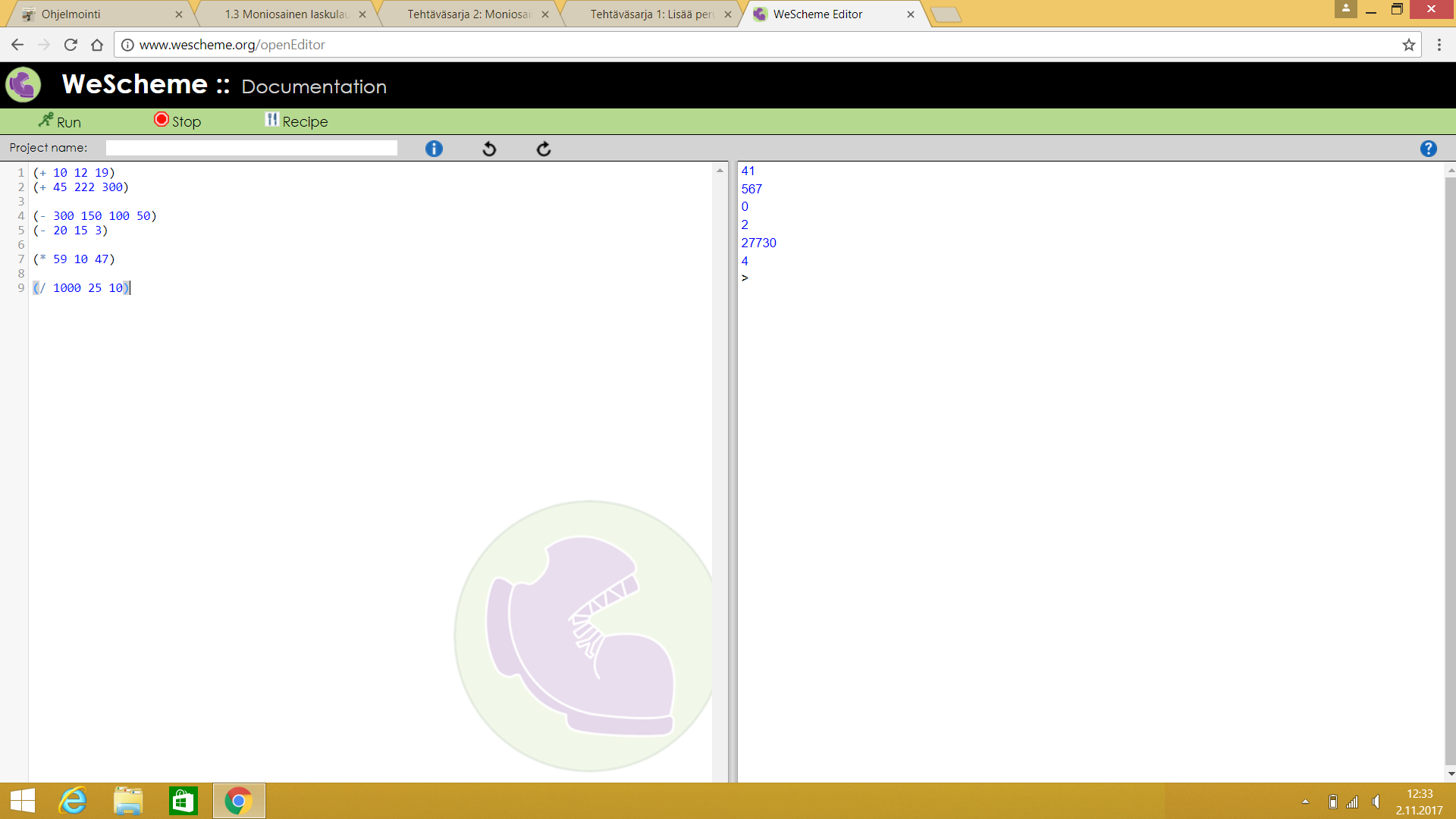This screenshot has width=1456, height=819.
Task: Click the browser address bar
Action: (x=758, y=45)
